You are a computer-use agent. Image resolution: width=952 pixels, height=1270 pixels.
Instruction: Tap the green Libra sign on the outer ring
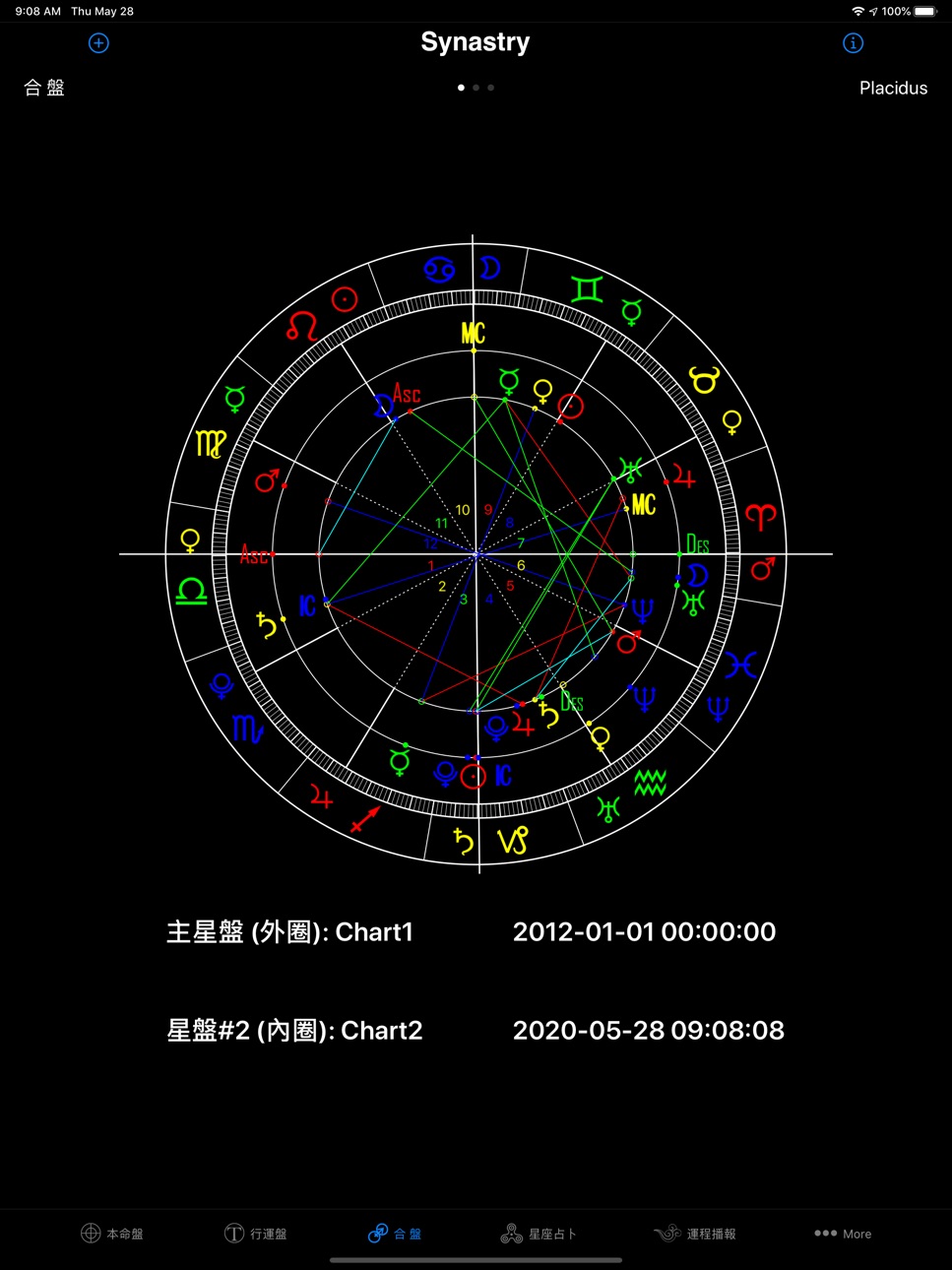tap(191, 591)
